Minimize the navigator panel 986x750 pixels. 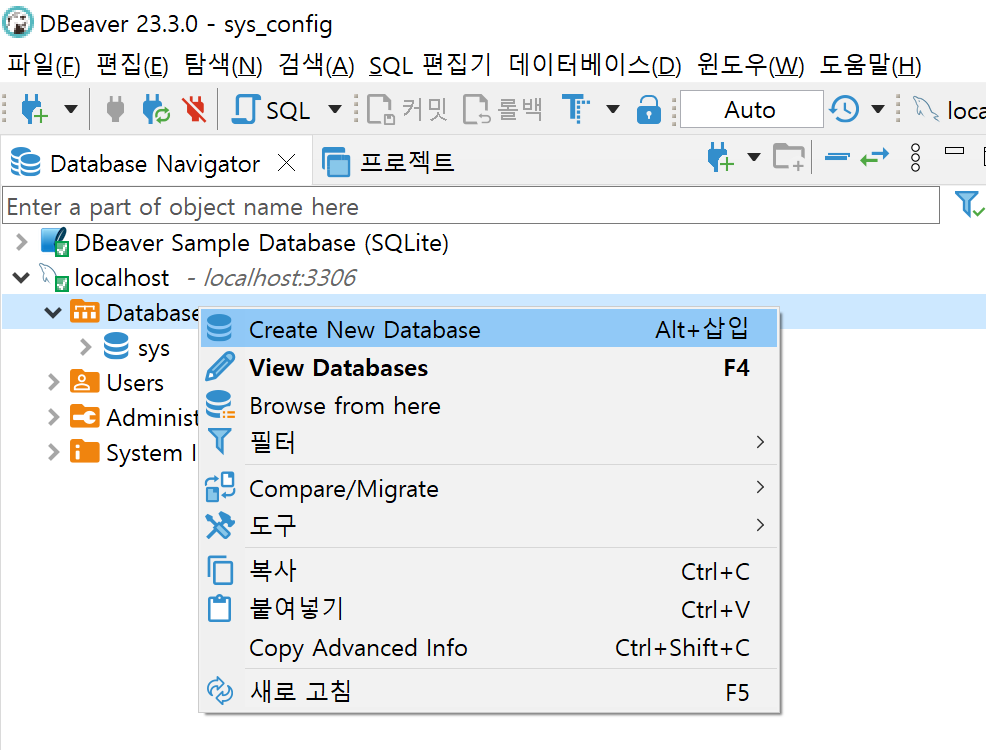point(954,151)
